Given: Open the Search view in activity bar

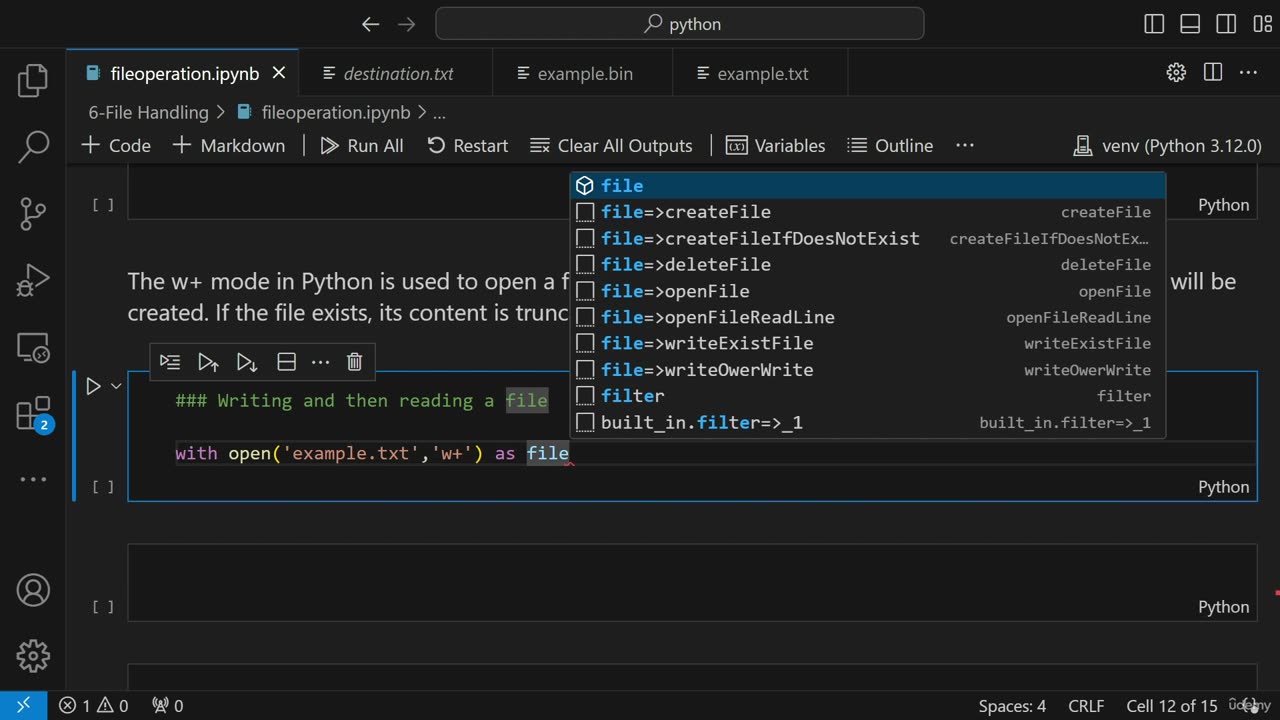Looking at the screenshot, I should pyautogui.click(x=33, y=146).
